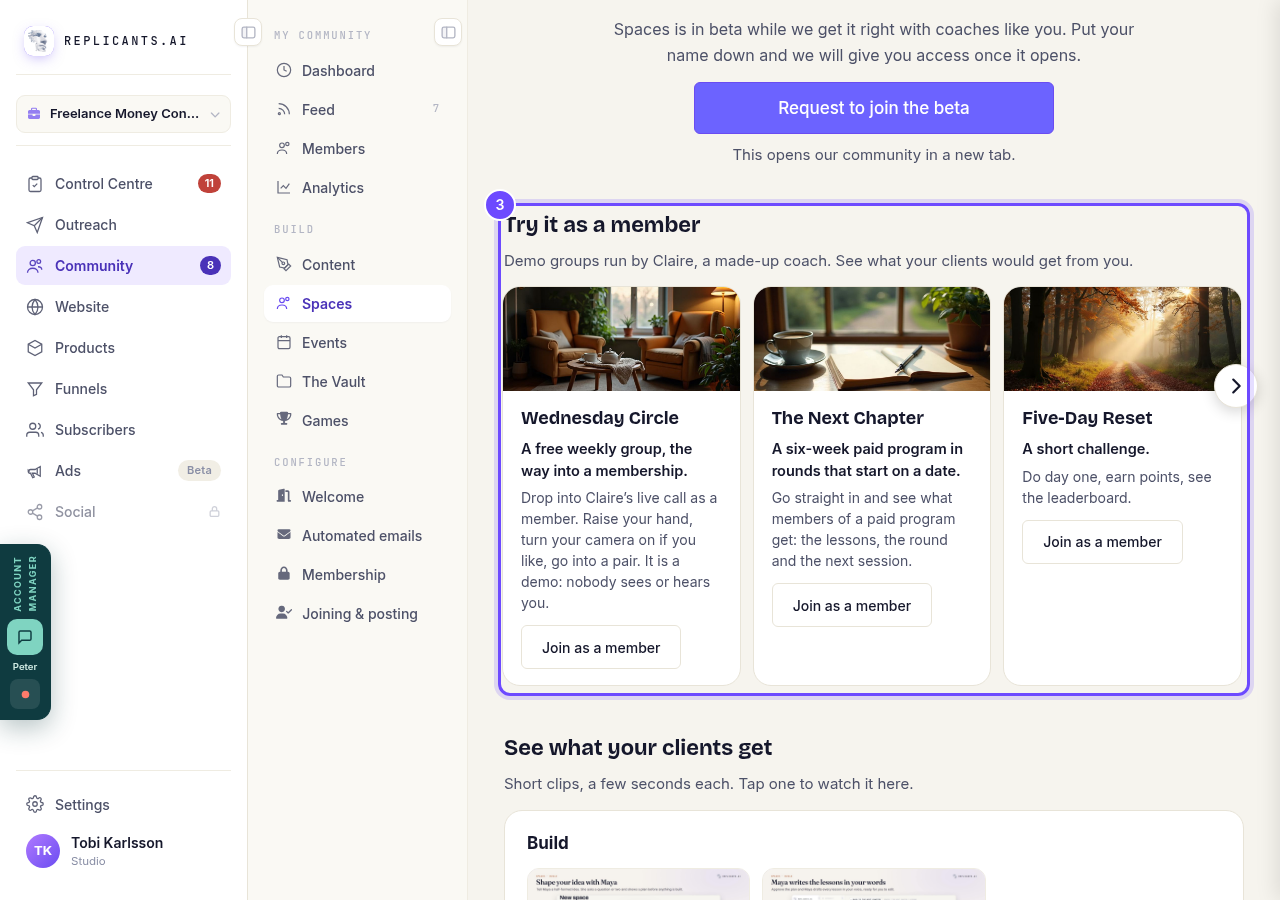Screen dimensions: 1280x900
Task: Select Products in main sidebar
Action: [123, 348]
